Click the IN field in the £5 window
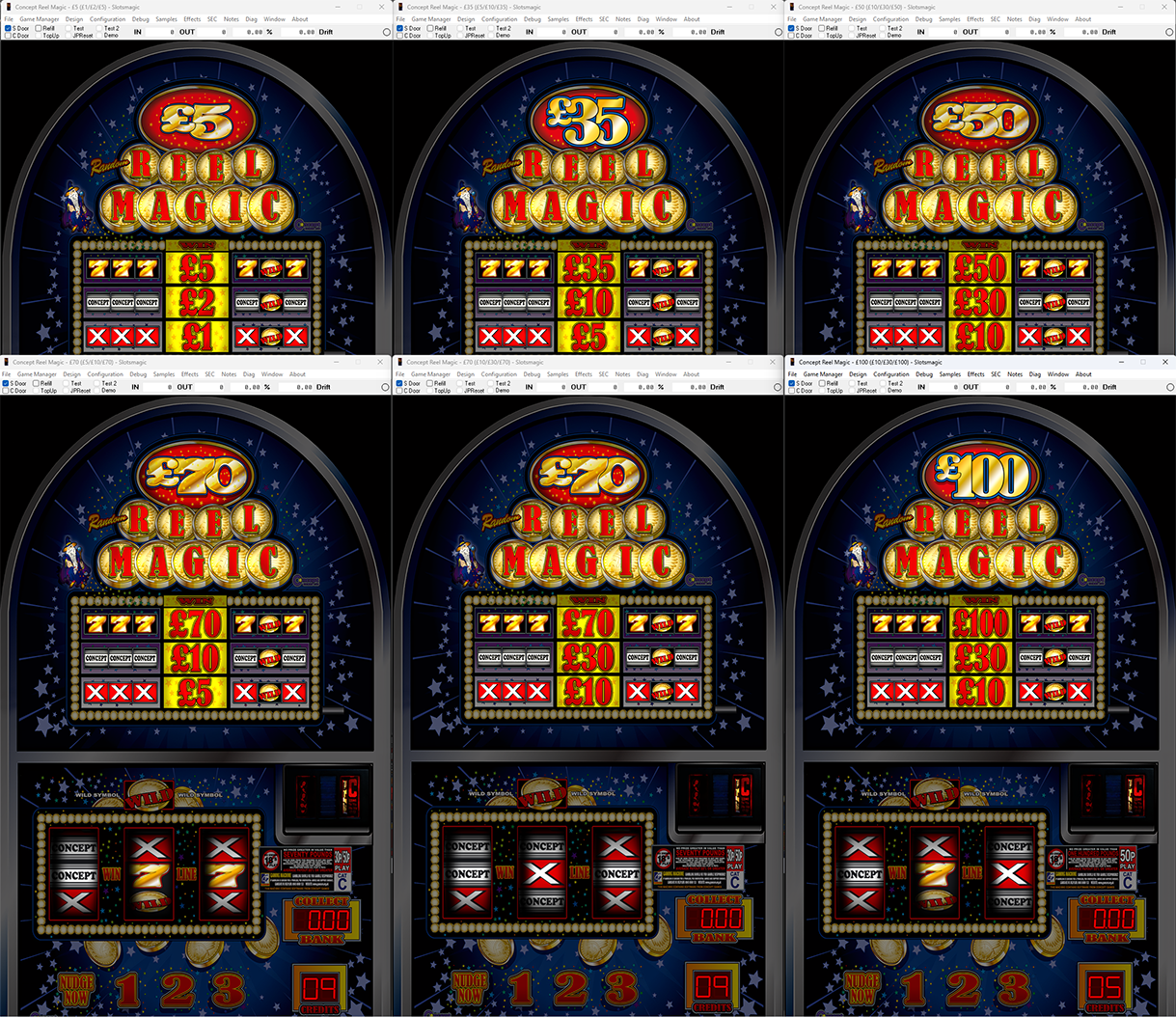 tap(160, 32)
